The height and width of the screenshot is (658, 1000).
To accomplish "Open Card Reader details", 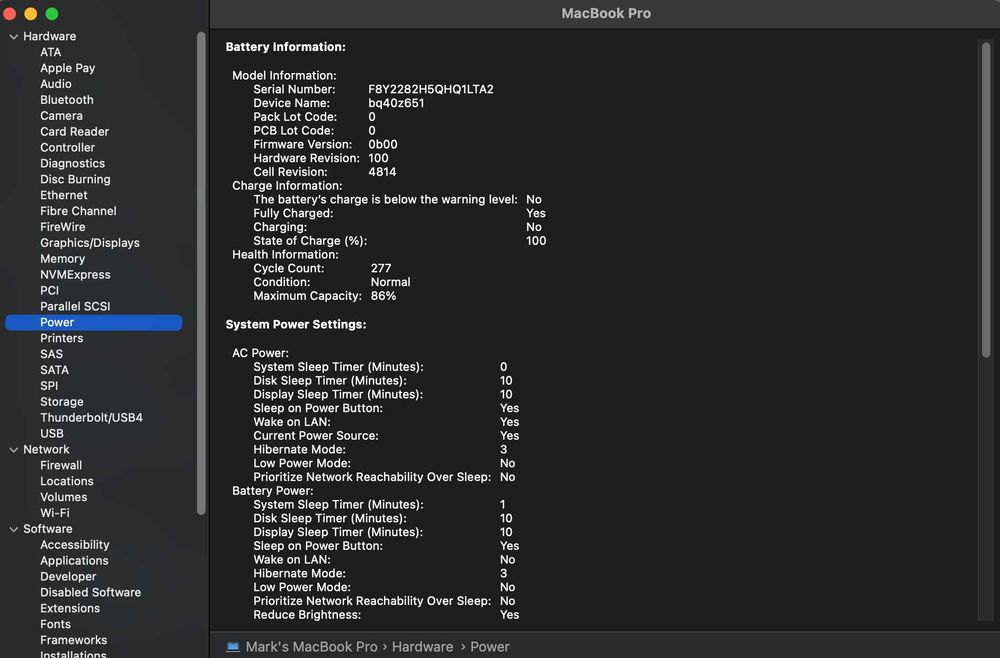I will [x=74, y=132].
